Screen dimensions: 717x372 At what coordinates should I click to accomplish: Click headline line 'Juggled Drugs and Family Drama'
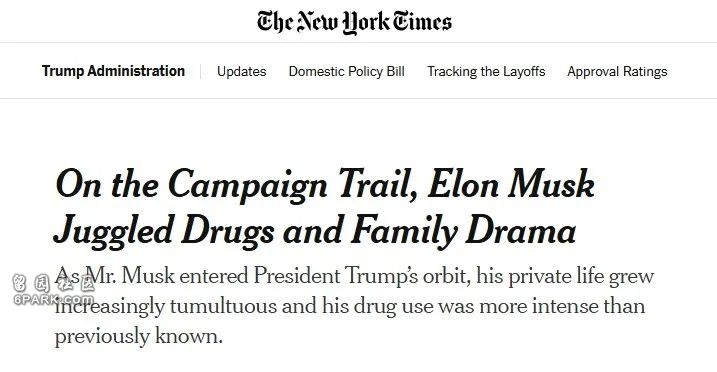pos(315,231)
